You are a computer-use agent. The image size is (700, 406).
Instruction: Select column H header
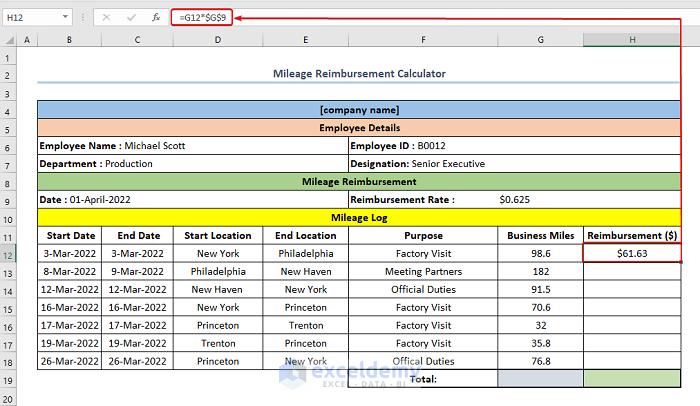632,40
